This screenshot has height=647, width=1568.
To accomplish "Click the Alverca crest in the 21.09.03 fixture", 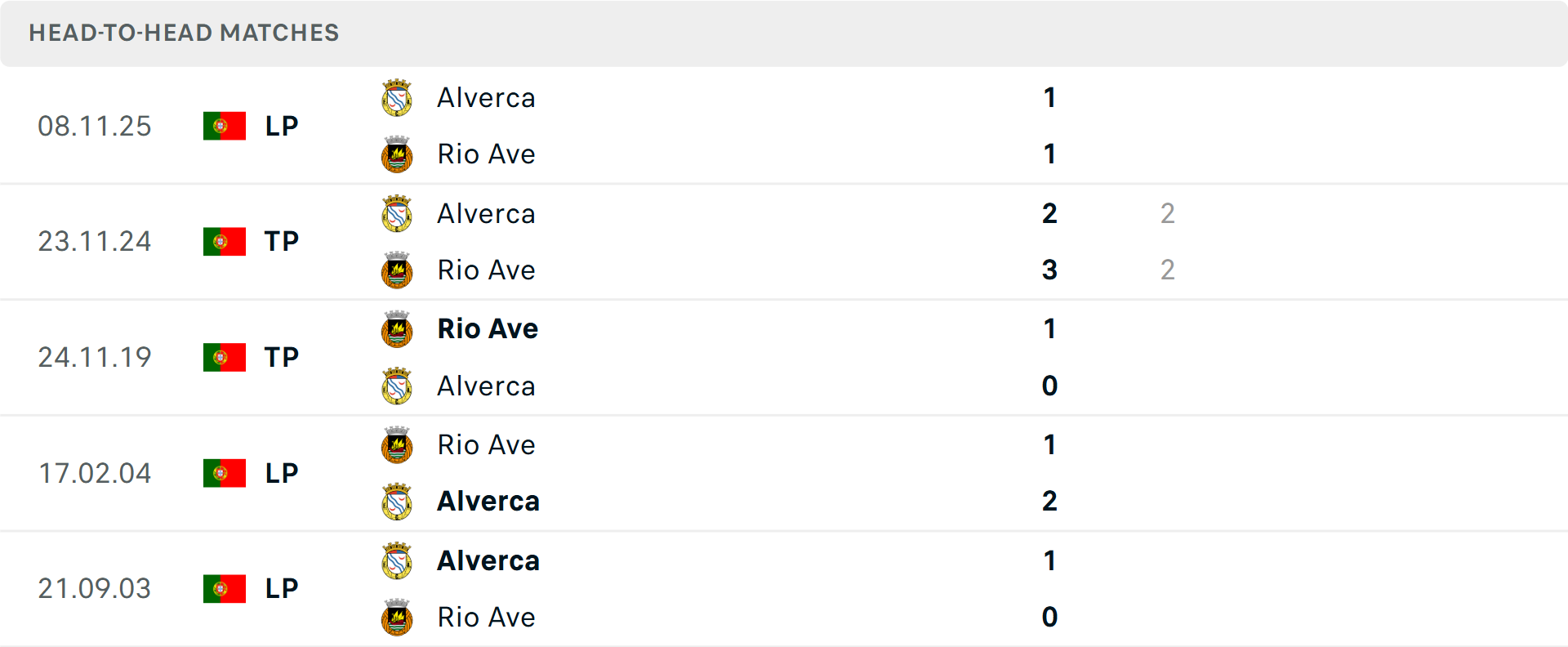I will point(397,561).
